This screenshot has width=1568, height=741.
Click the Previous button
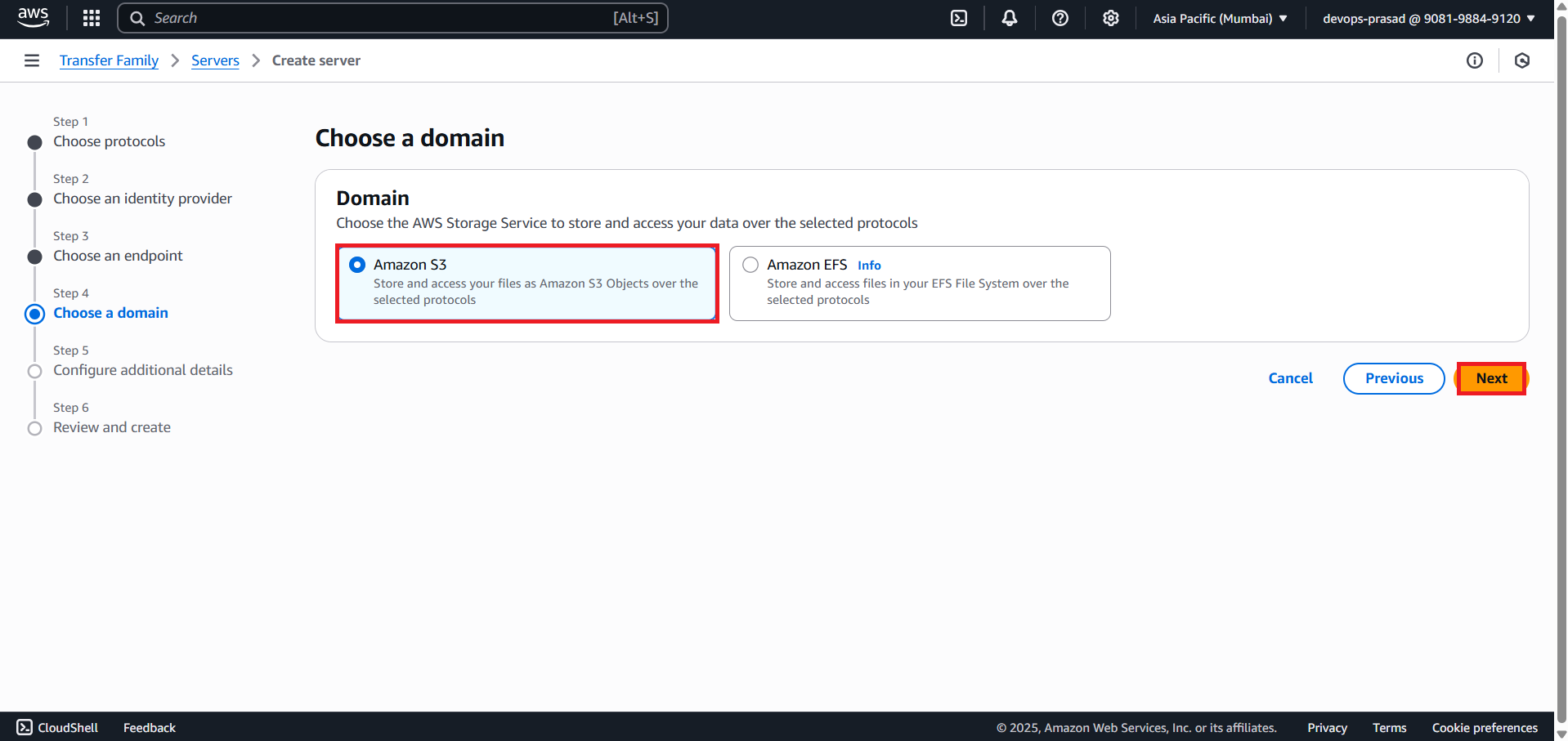(x=1393, y=377)
